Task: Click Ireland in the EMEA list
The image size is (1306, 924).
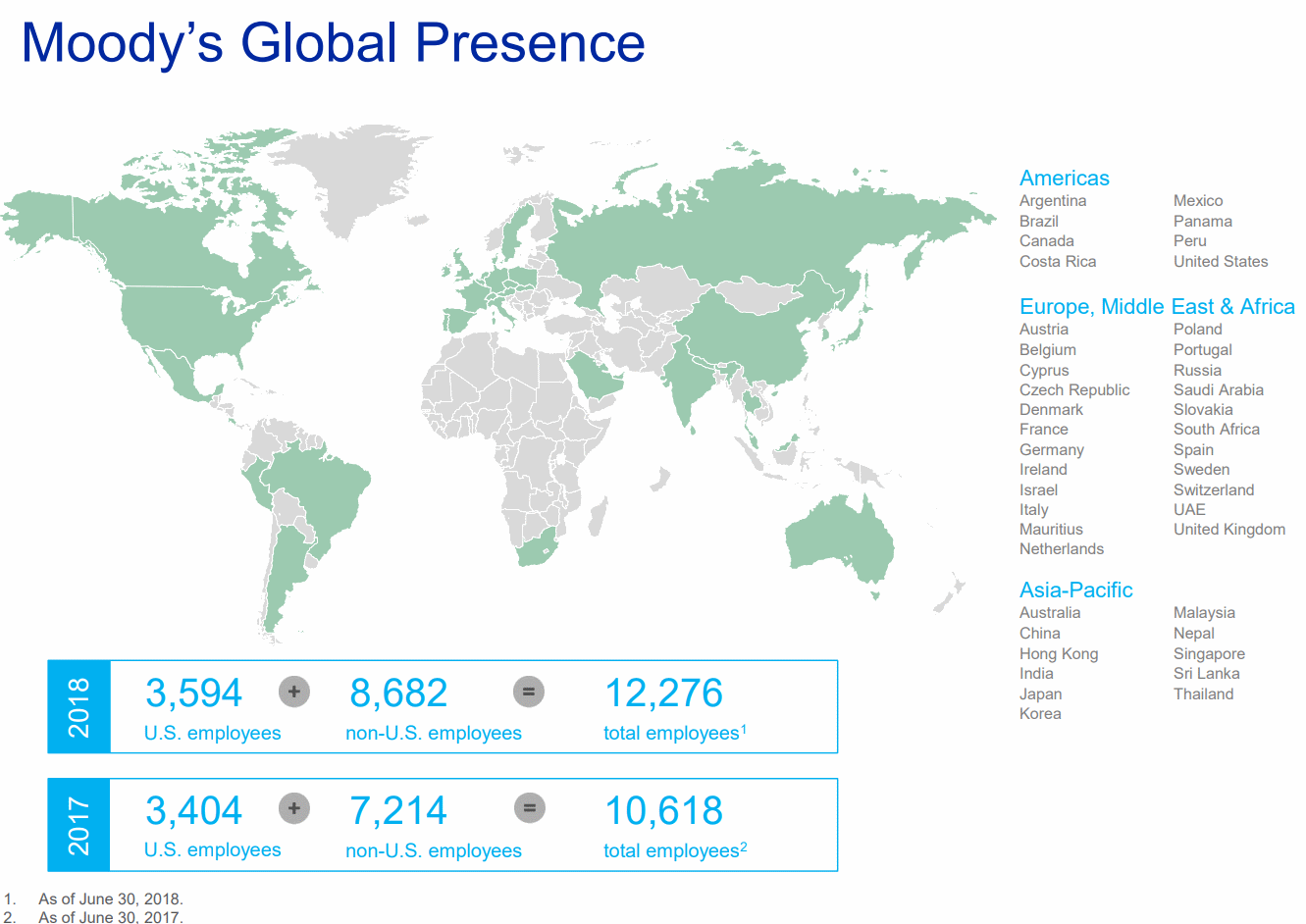Action: 1043,470
